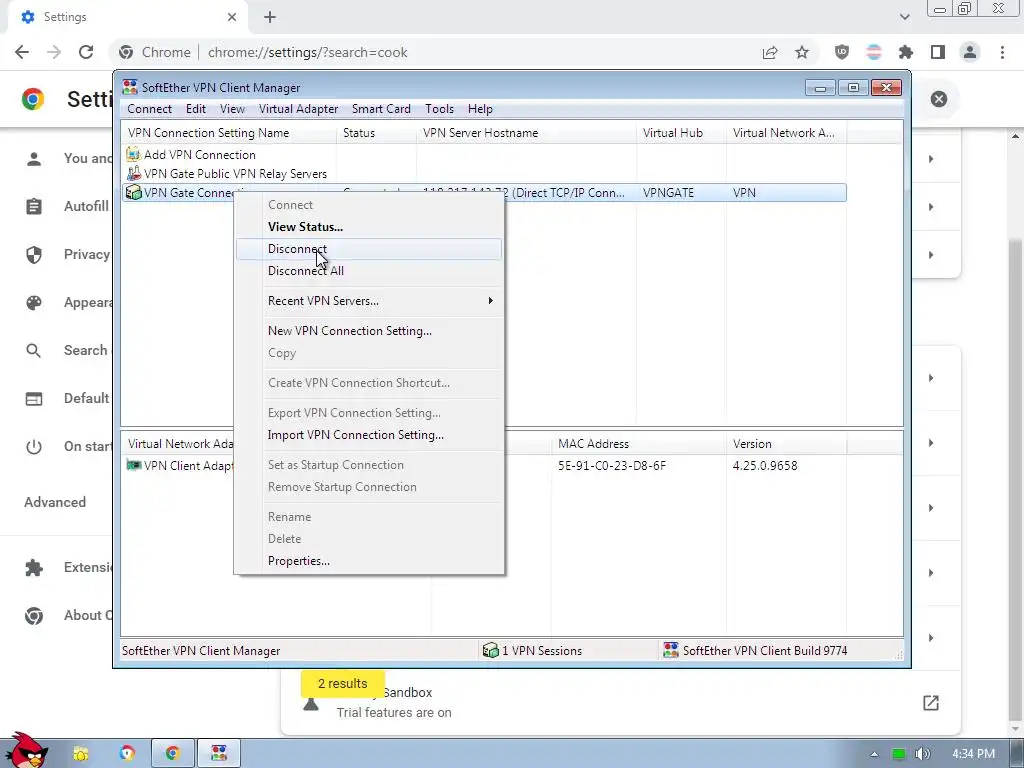Open SoftEther VPN taskbar icon
The width and height of the screenshot is (1024, 768).
[219, 753]
